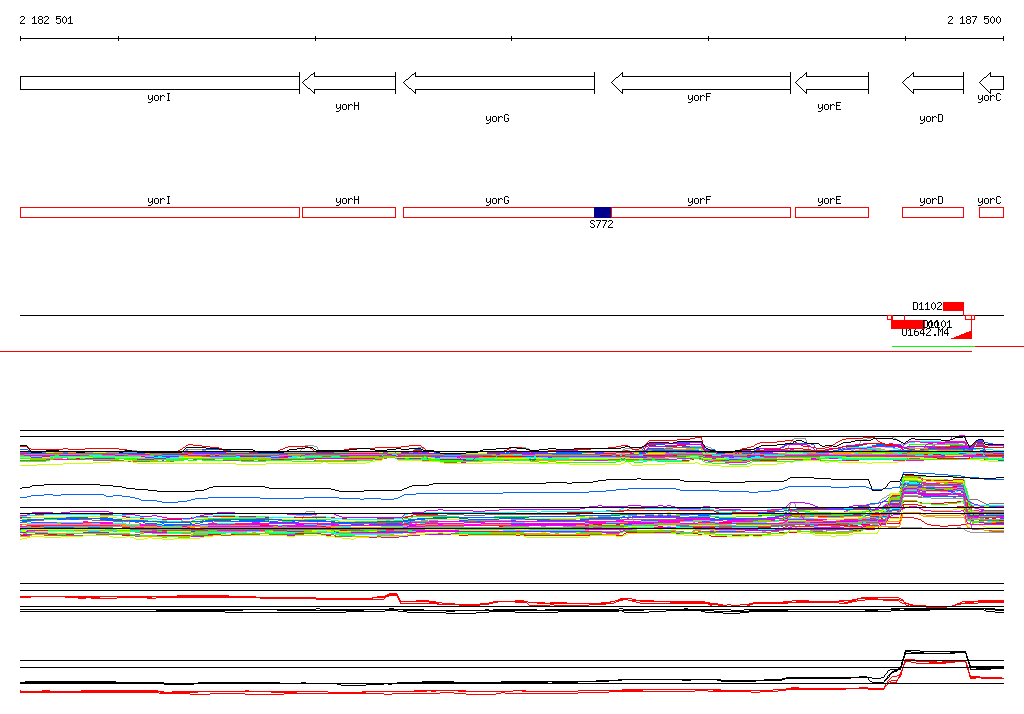The image size is (1024, 714).
Task: Click the 2 182 501 start coordinate label
Action: (x=46, y=20)
